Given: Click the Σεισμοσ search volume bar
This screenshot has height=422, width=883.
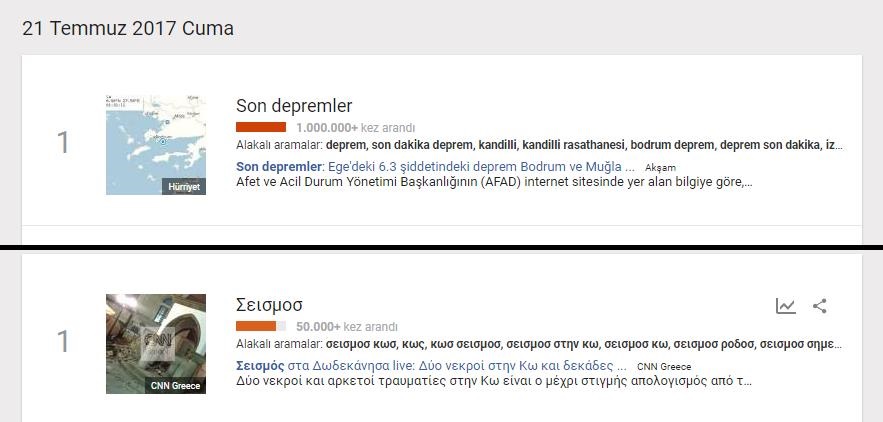Looking at the screenshot, I should point(261,326).
